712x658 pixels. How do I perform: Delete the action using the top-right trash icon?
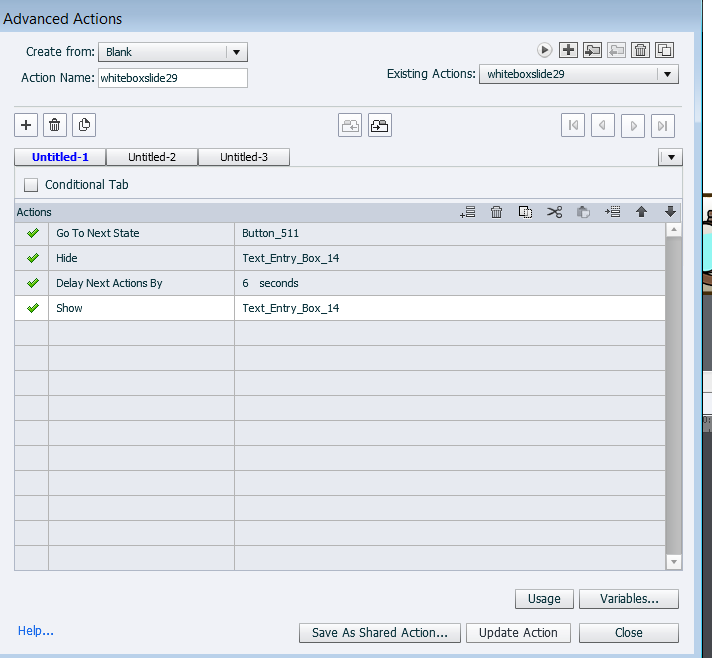(641, 50)
